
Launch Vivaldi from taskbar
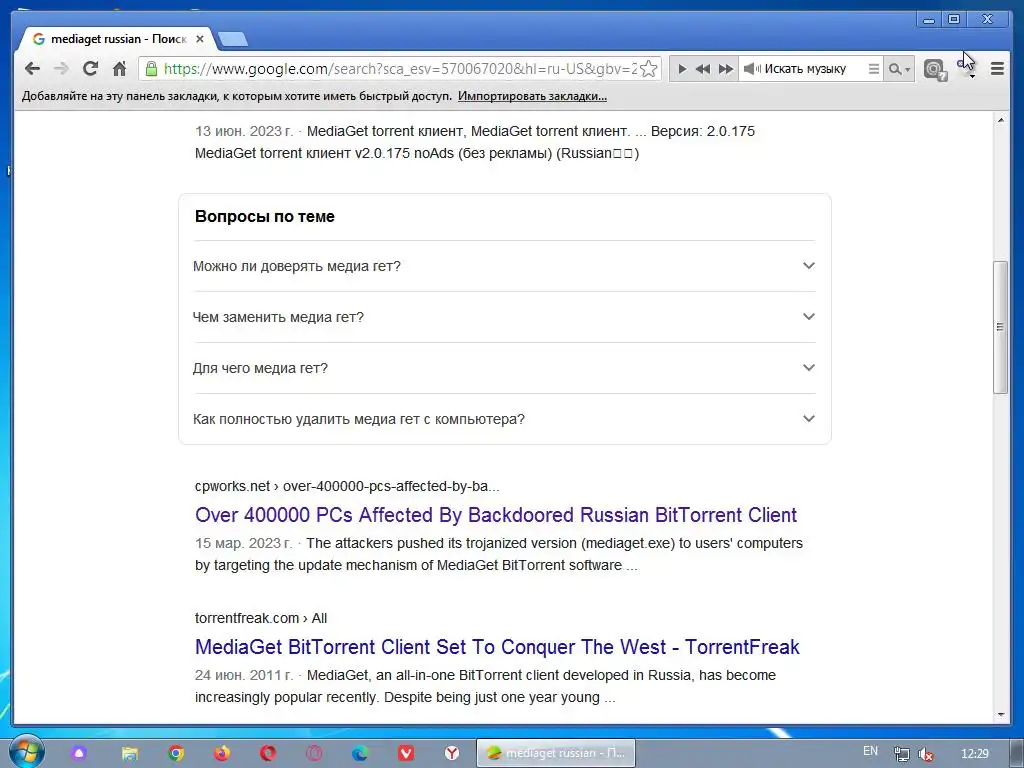[406, 753]
